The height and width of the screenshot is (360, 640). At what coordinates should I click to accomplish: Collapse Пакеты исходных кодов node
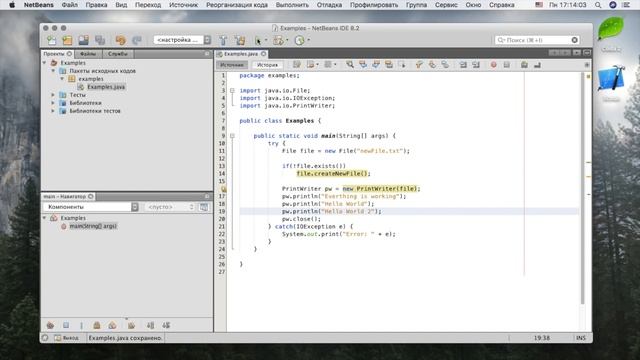click(x=53, y=71)
